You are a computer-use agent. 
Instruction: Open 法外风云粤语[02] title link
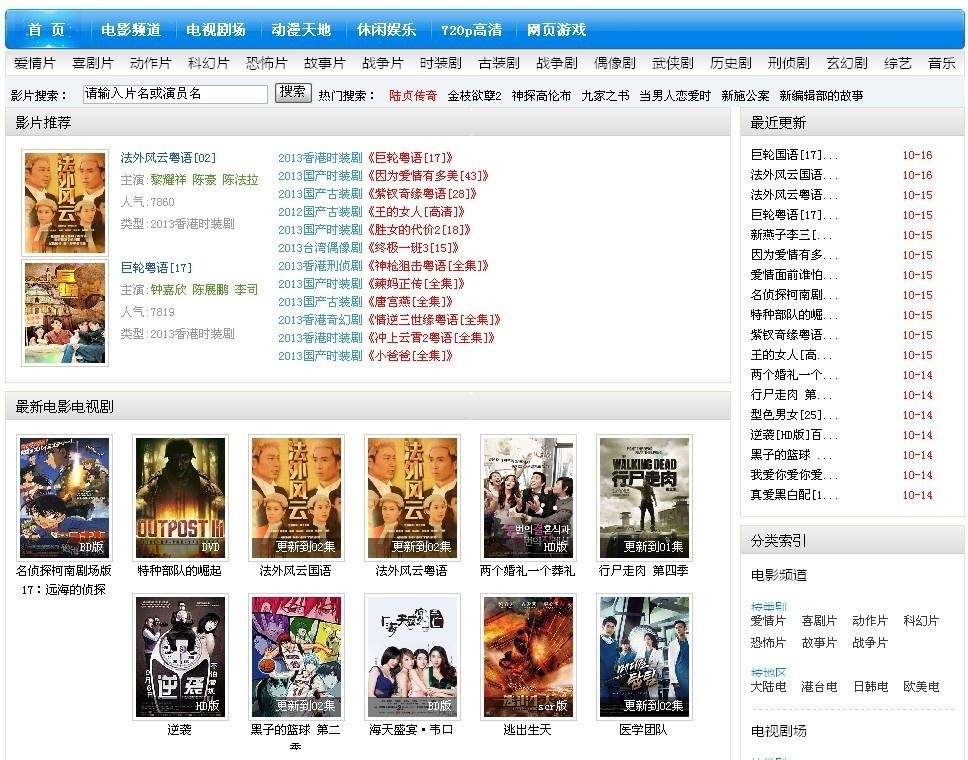167,158
